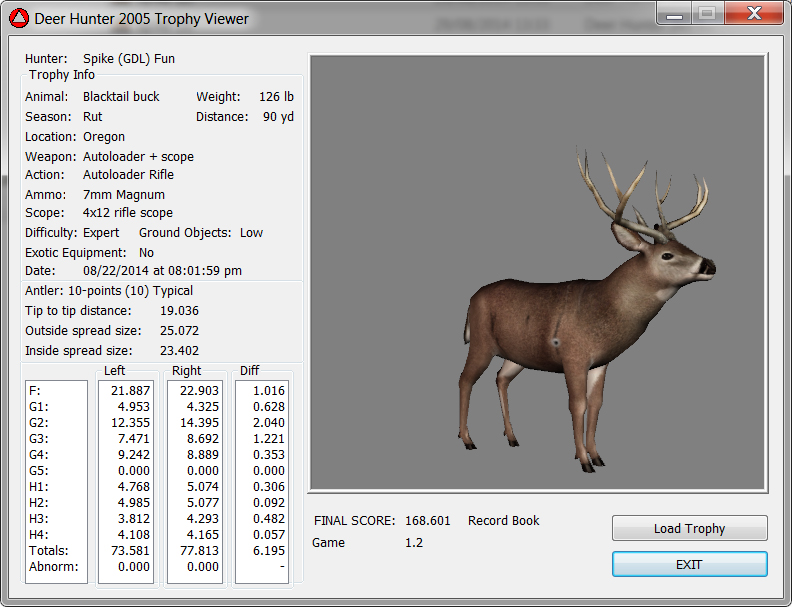
Task: Click the disabled maximize button
Action: (707, 14)
